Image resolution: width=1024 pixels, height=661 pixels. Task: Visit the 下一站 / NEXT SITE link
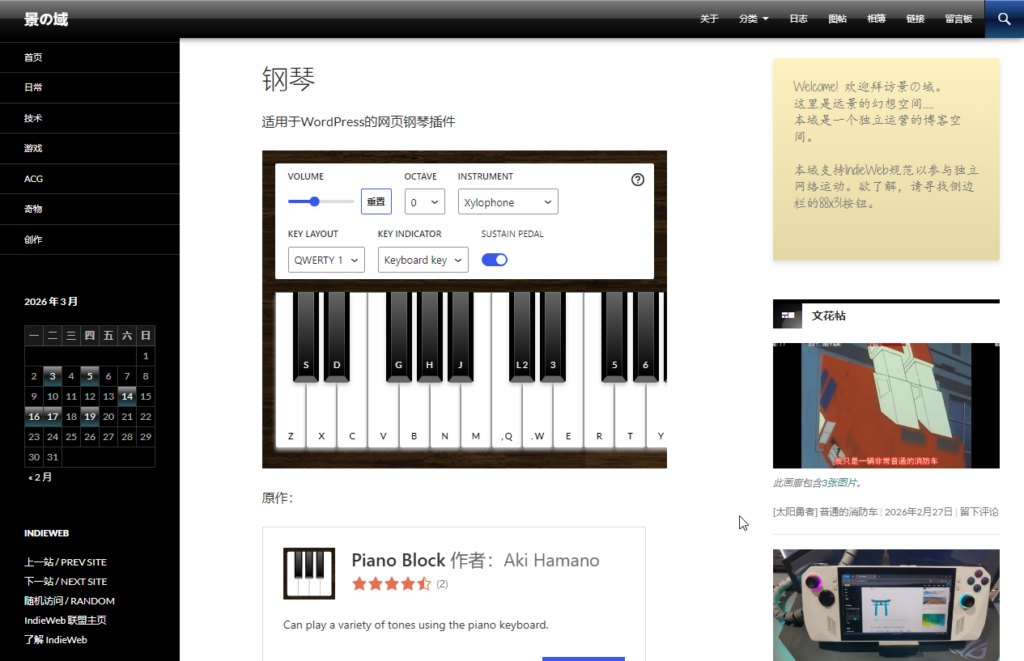(66, 581)
